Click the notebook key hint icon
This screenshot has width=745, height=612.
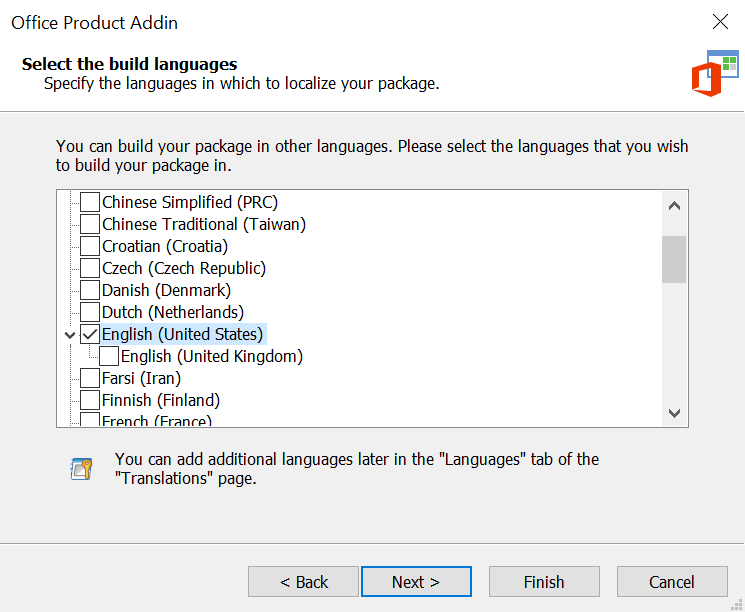[82, 469]
